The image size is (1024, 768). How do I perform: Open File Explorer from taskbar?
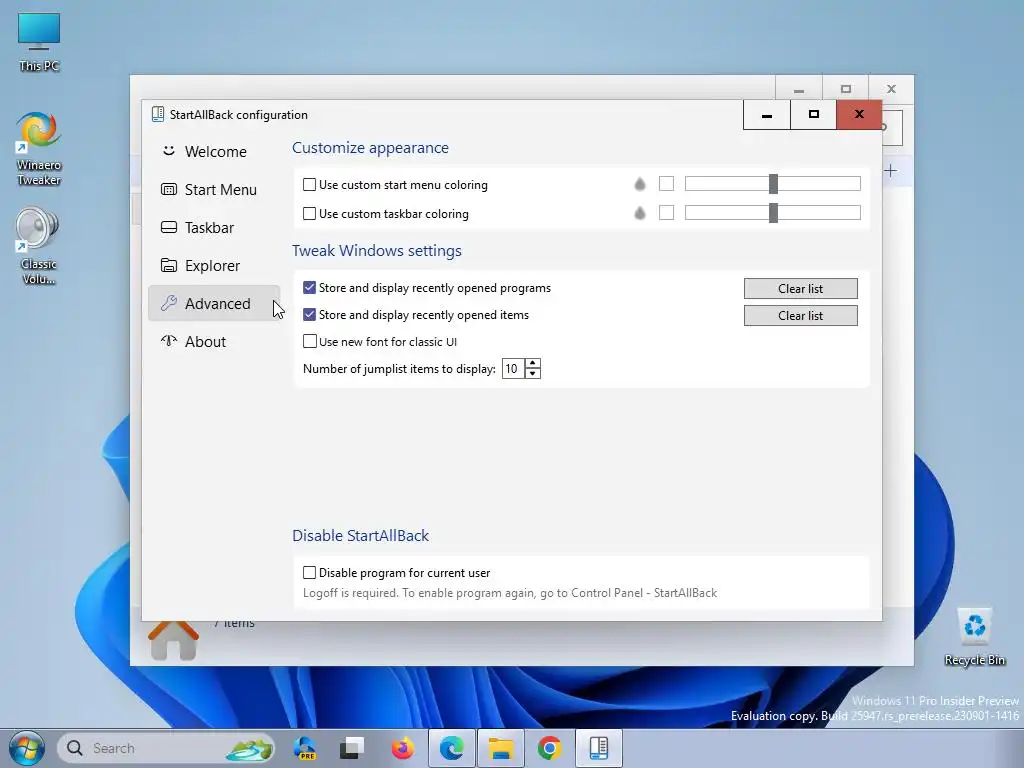[x=501, y=748]
